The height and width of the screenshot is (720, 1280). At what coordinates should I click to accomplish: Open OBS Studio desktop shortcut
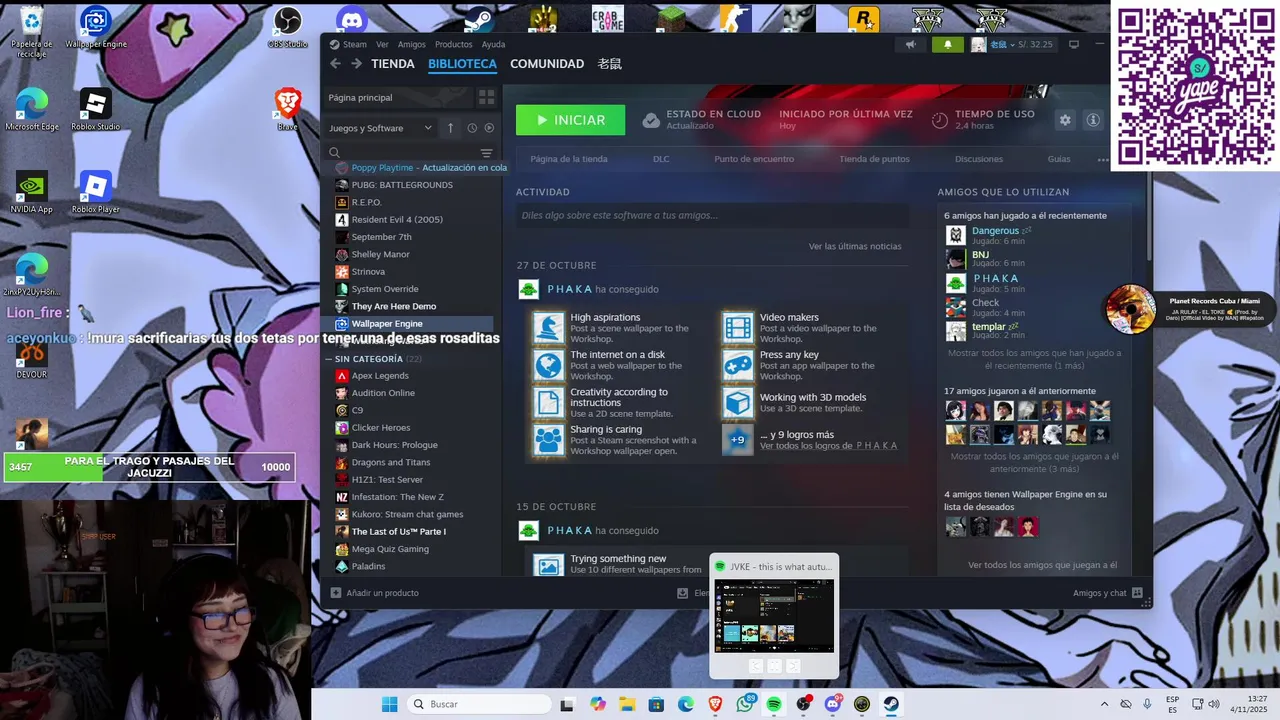(288, 26)
